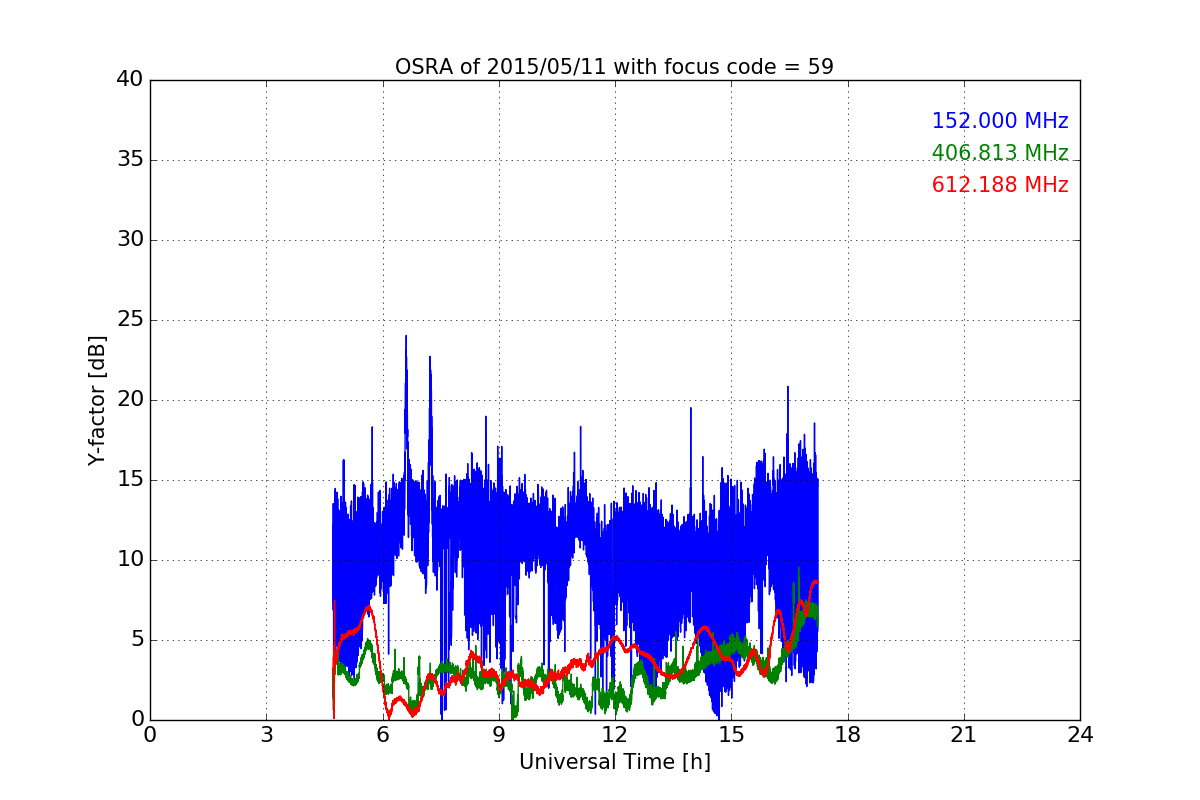
Task: Click the x-axis tick label 3
Action: point(266,735)
